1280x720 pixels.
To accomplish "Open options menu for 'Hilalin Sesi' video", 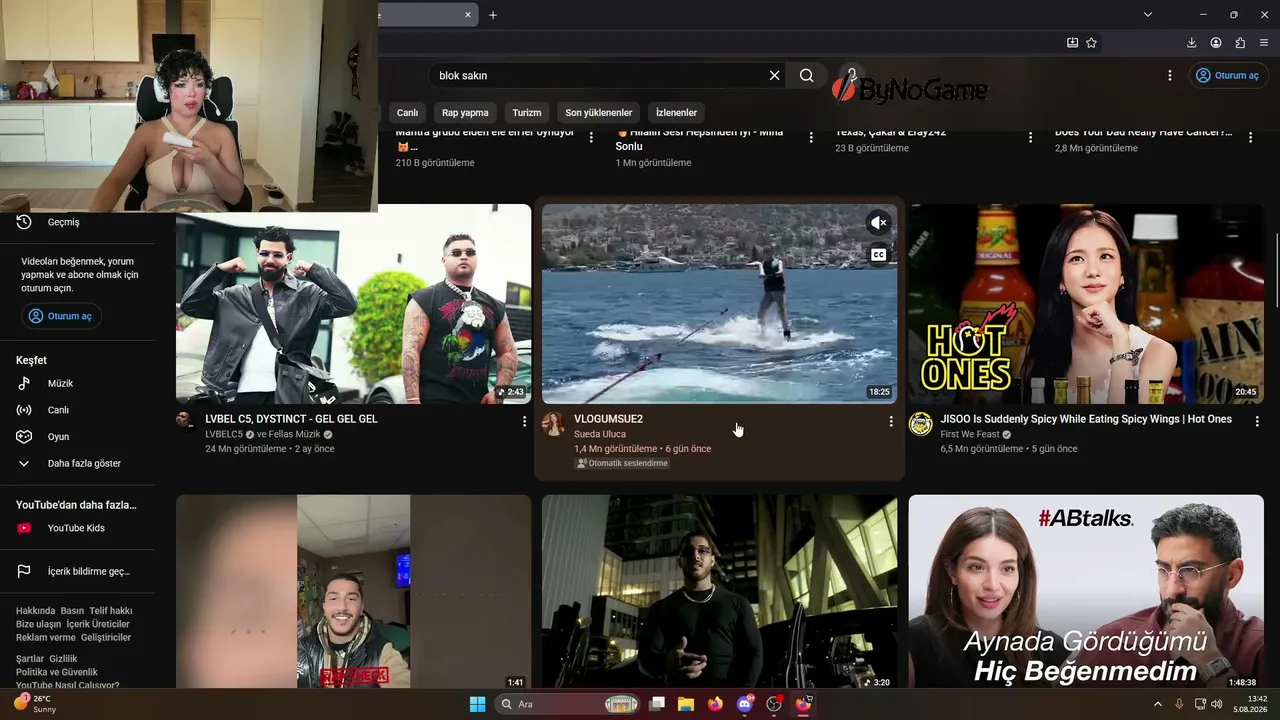I will (x=811, y=138).
